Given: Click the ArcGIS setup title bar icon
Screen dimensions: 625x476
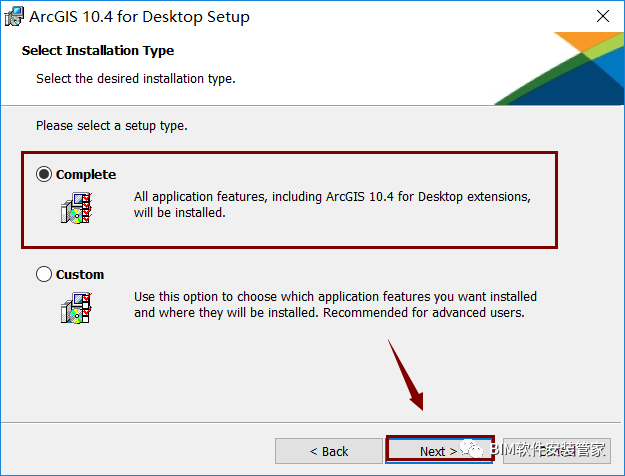Looking at the screenshot, I should point(14,16).
